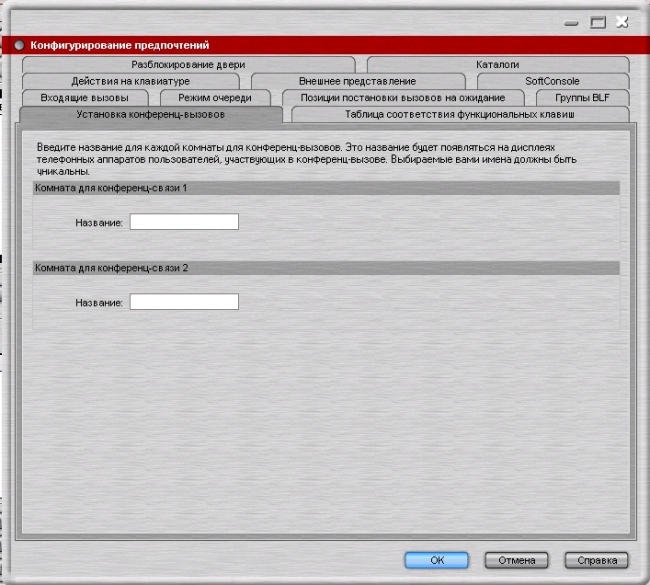This screenshot has width=650, height=585.
Task: Focus the Название field for room 1
Action: [x=184, y=222]
